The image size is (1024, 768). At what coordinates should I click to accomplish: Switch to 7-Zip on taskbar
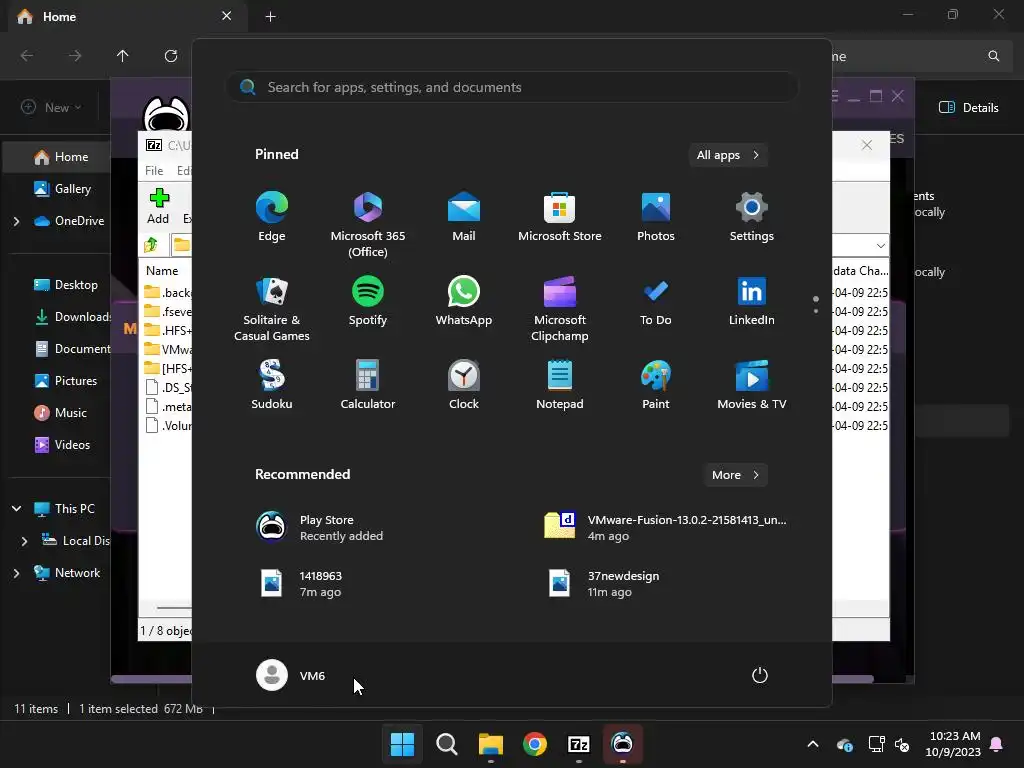579,743
